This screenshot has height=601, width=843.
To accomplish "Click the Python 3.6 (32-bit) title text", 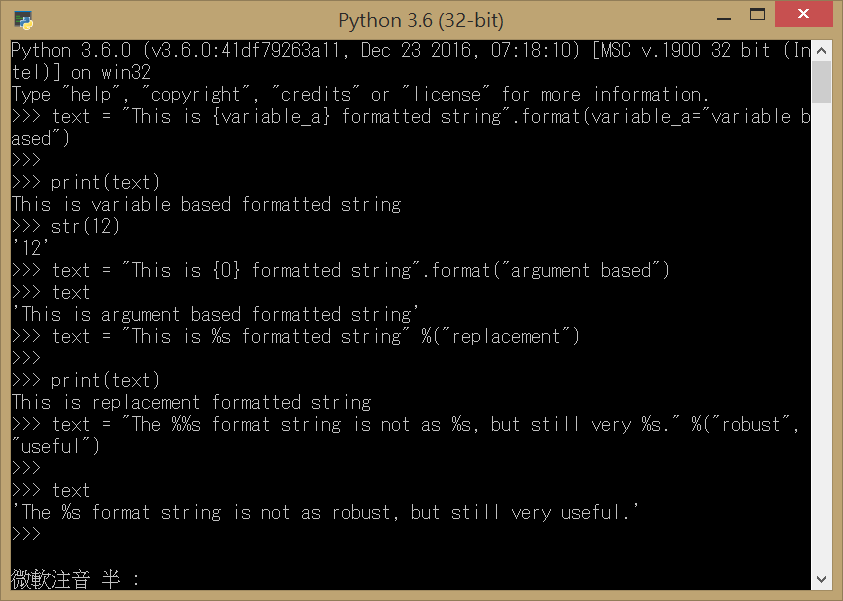I will click(x=421, y=19).
